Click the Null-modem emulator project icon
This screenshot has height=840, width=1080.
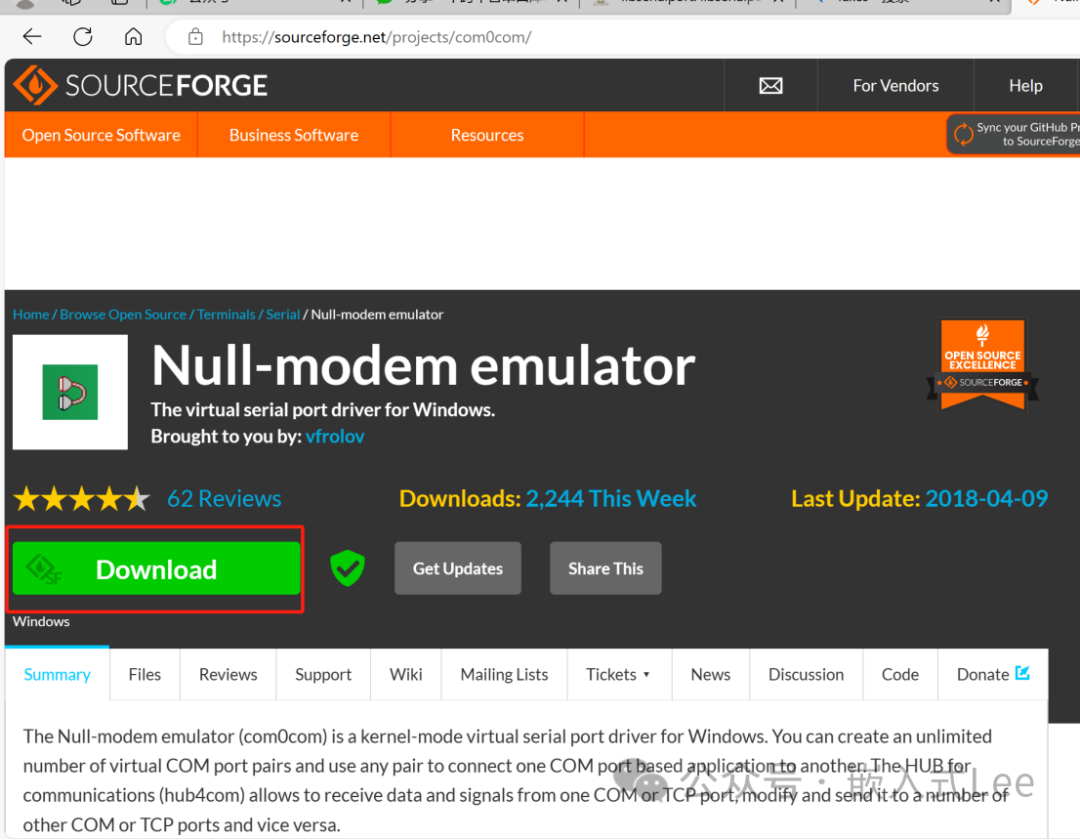(70, 392)
